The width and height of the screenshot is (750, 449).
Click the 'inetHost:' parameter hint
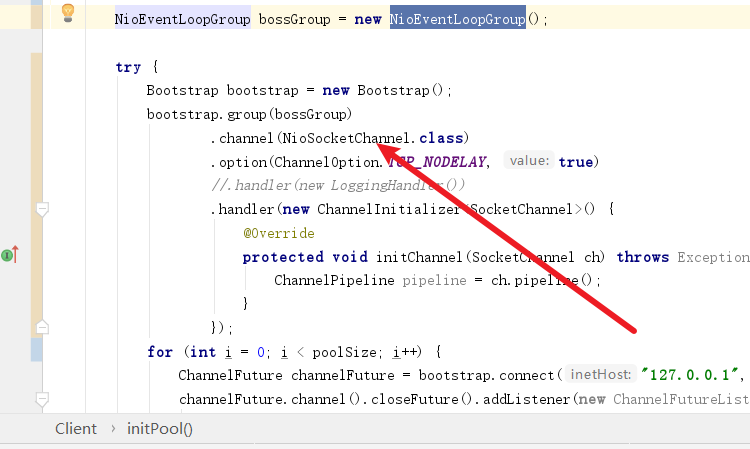click(600, 374)
